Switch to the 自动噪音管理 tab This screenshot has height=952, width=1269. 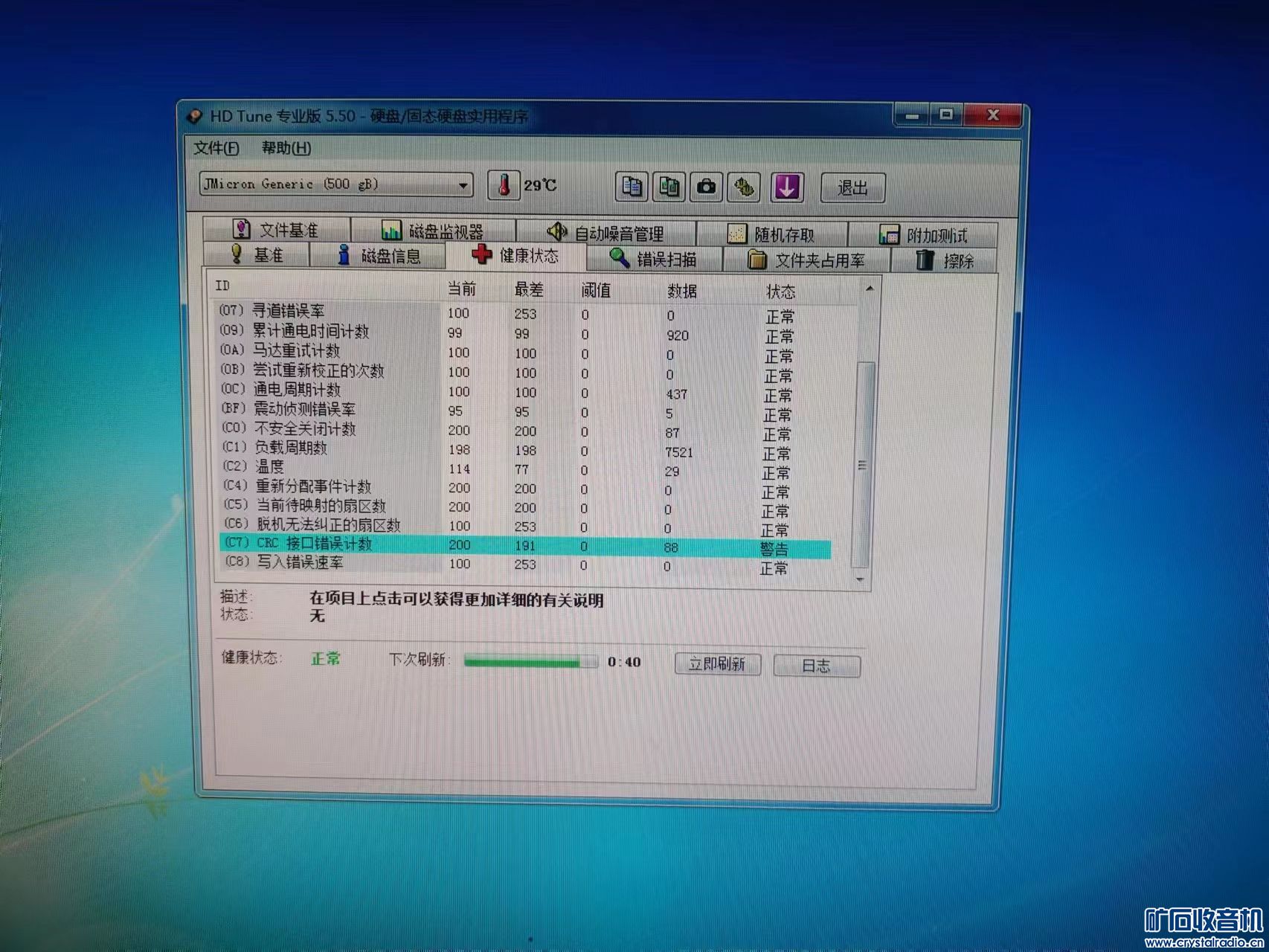tap(605, 233)
